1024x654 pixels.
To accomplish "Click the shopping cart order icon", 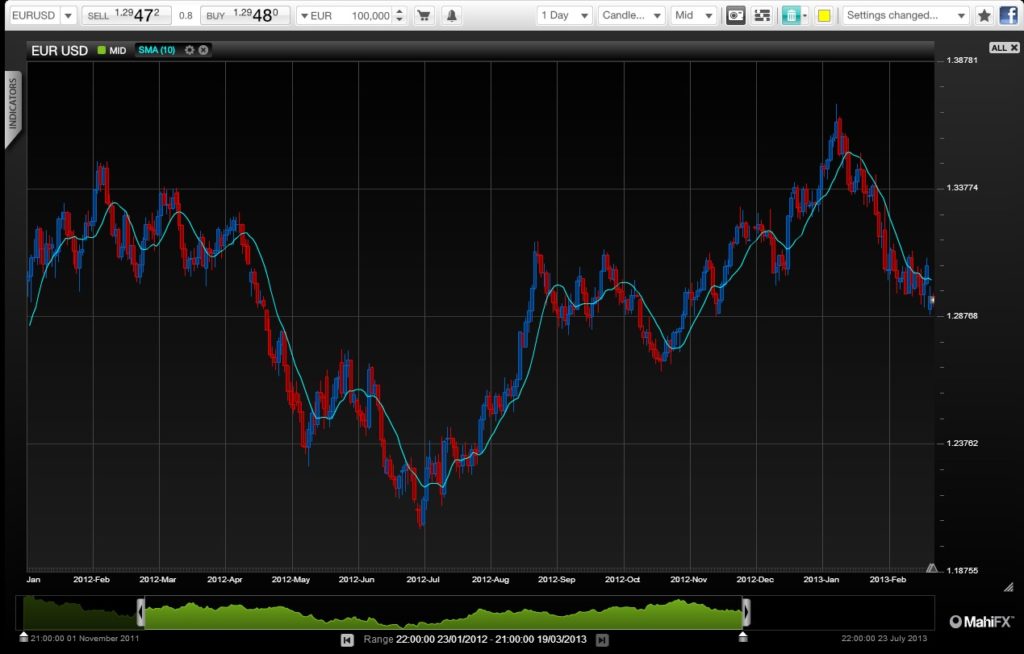I will (x=424, y=16).
